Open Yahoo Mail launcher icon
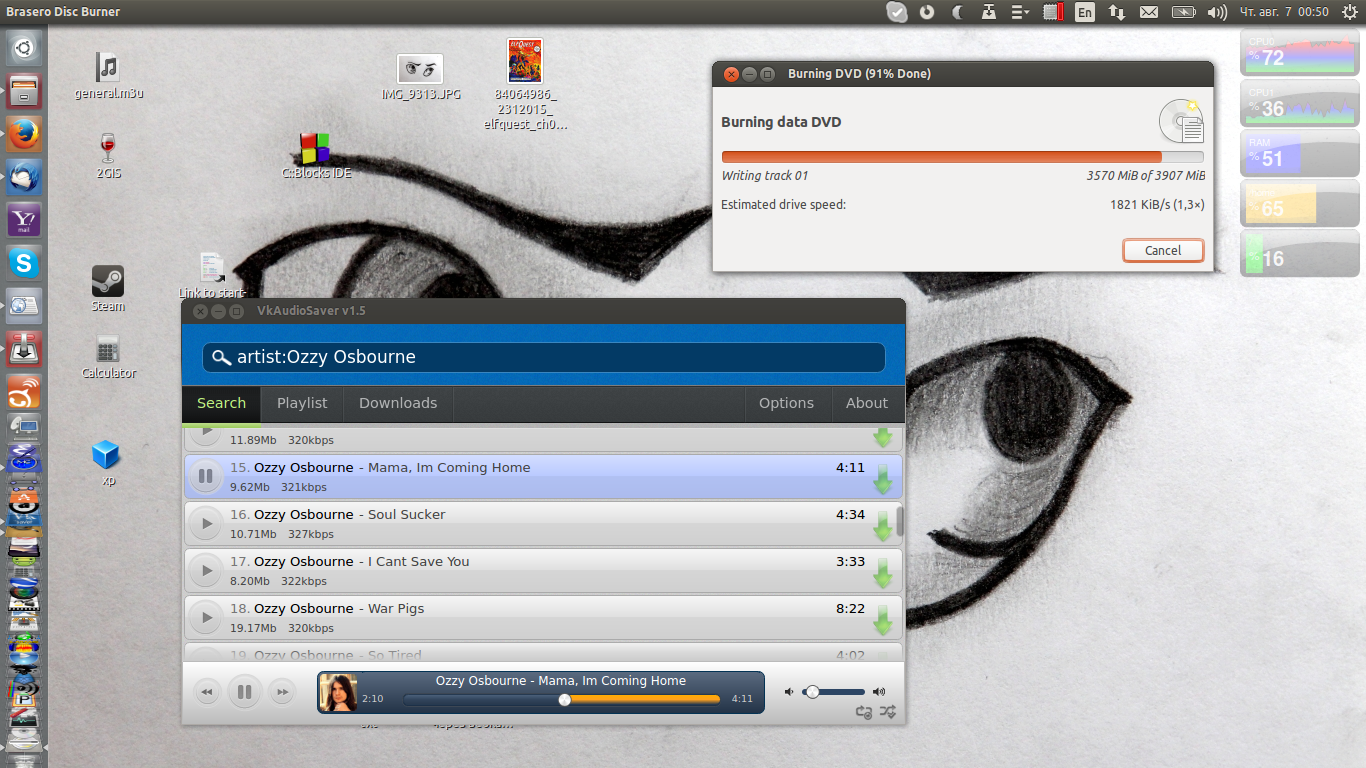The width and height of the screenshot is (1366, 768). [x=24, y=220]
